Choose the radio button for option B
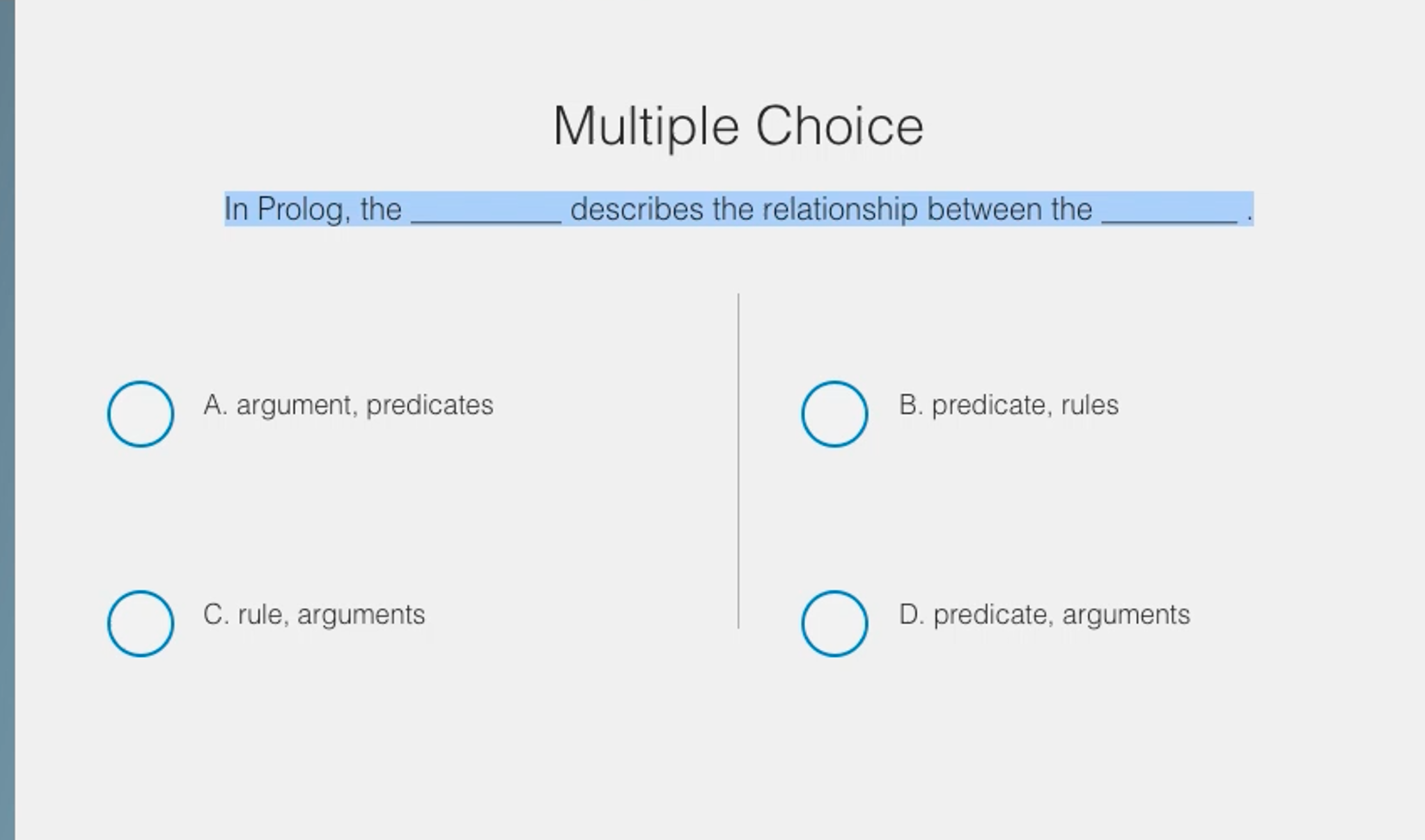Viewport: 1425px width, 840px height. pos(834,414)
